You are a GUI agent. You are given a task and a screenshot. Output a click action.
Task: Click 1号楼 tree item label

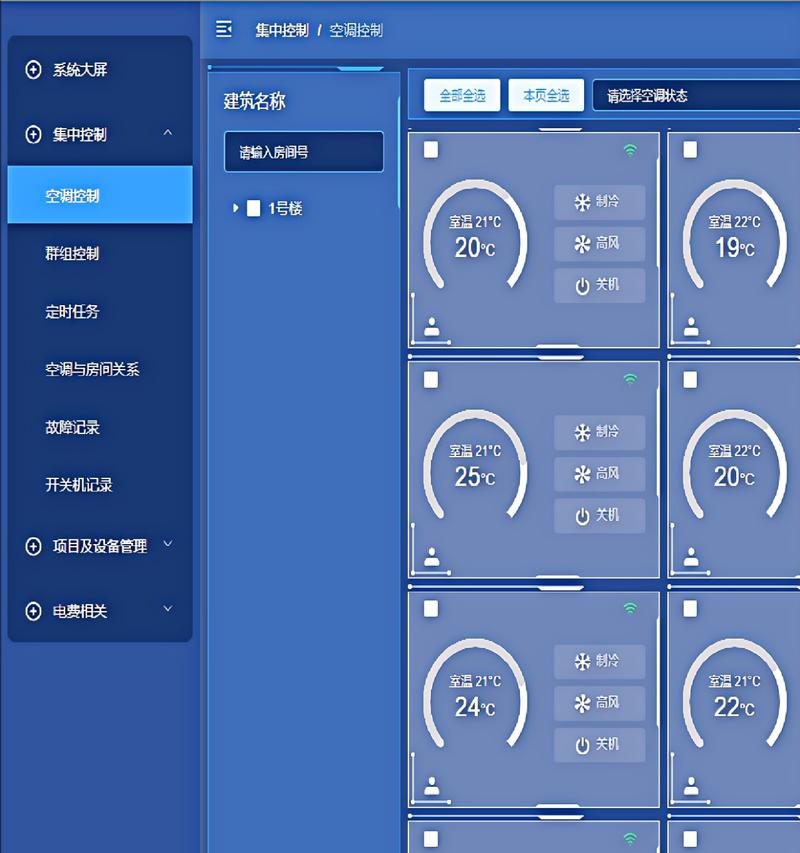tap(285, 208)
